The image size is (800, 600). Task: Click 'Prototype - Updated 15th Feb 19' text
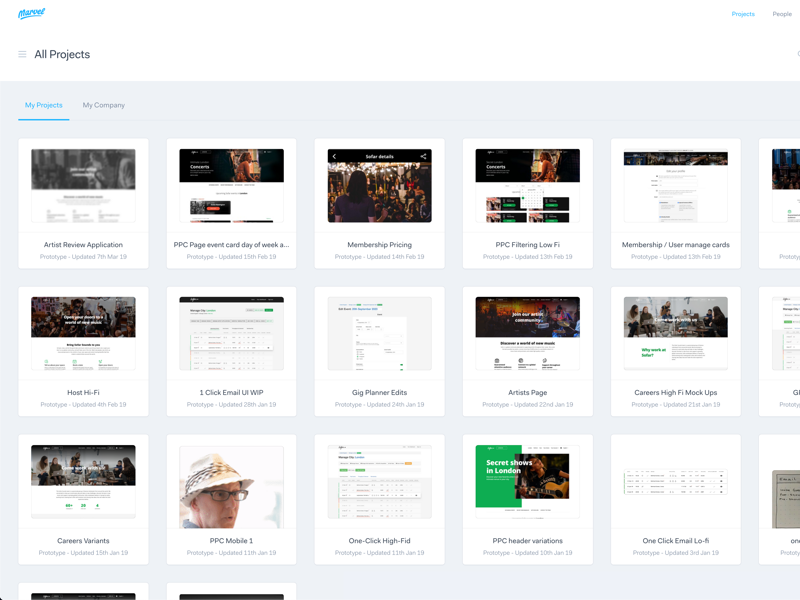point(232,257)
